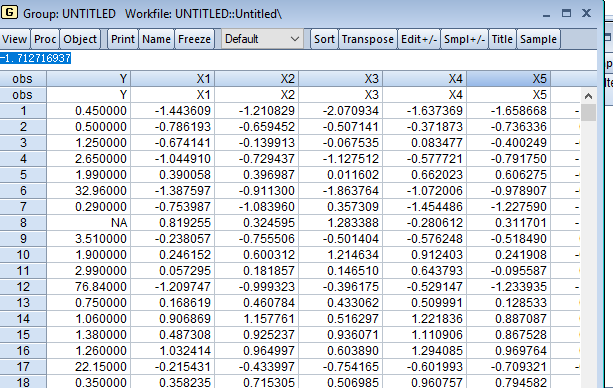This screenshot has height=388, width=613.
Task: Click X1 value -1.443609
Action: coord(172,111)
